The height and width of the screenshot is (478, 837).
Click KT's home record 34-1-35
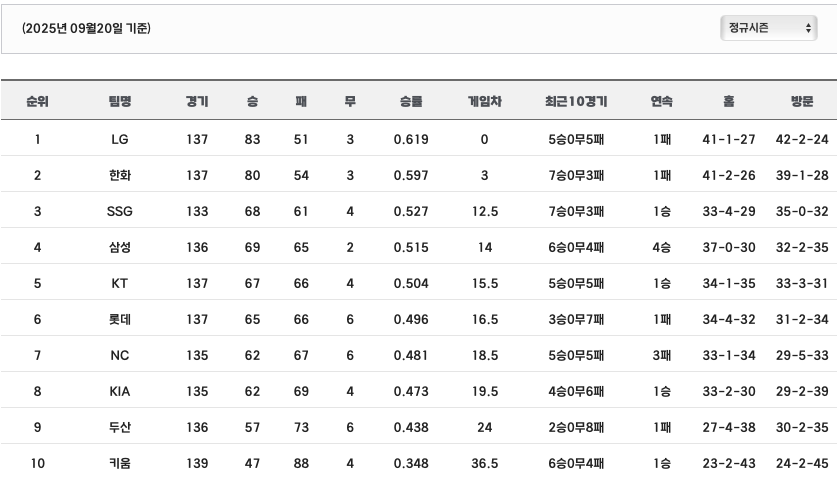(729, 284)
